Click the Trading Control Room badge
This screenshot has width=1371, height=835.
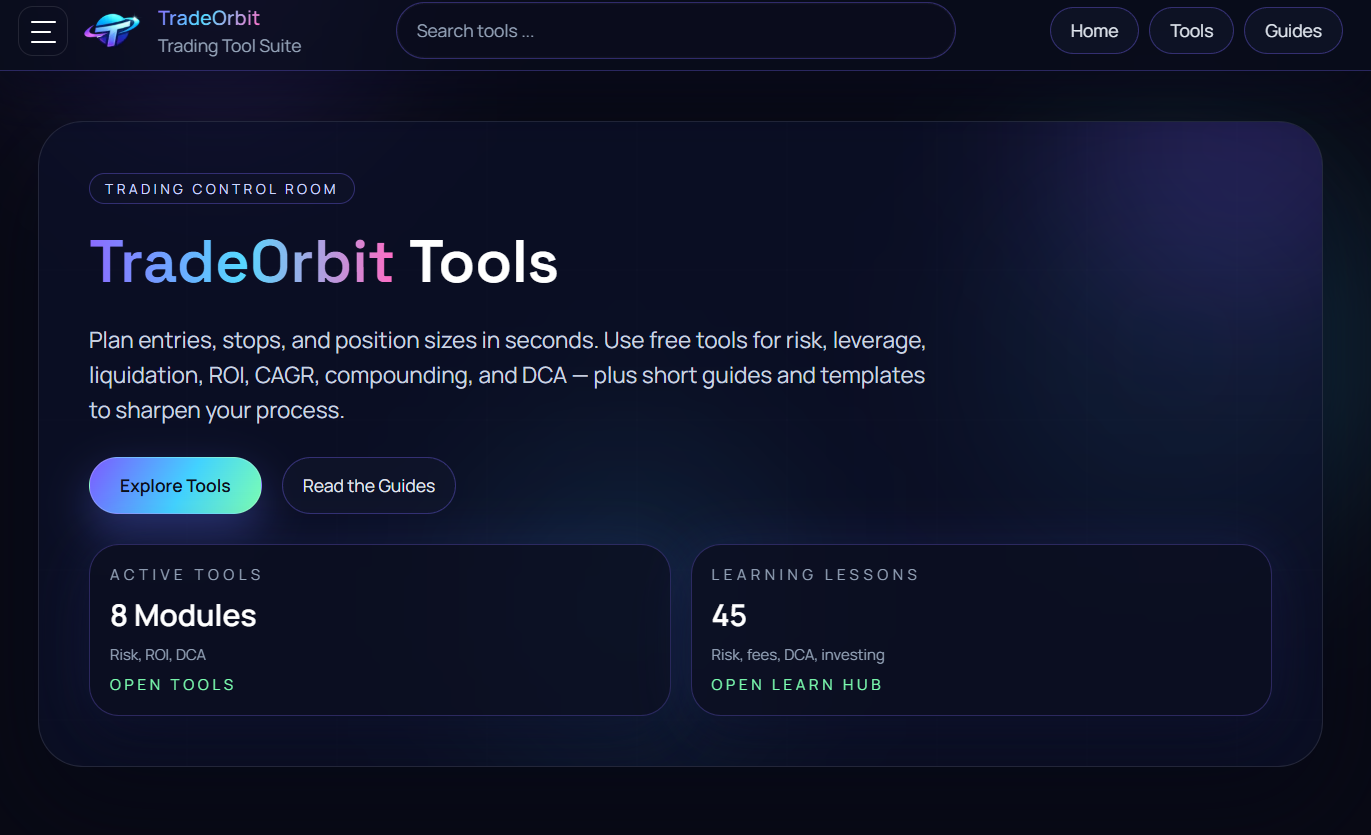(x=221, y=188)
